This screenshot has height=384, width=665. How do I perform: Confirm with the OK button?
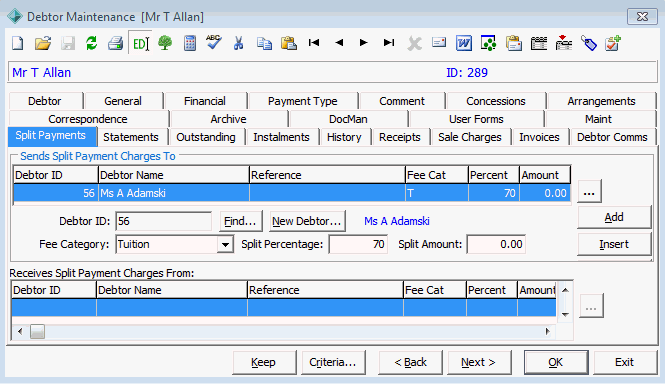click(556, 362)
